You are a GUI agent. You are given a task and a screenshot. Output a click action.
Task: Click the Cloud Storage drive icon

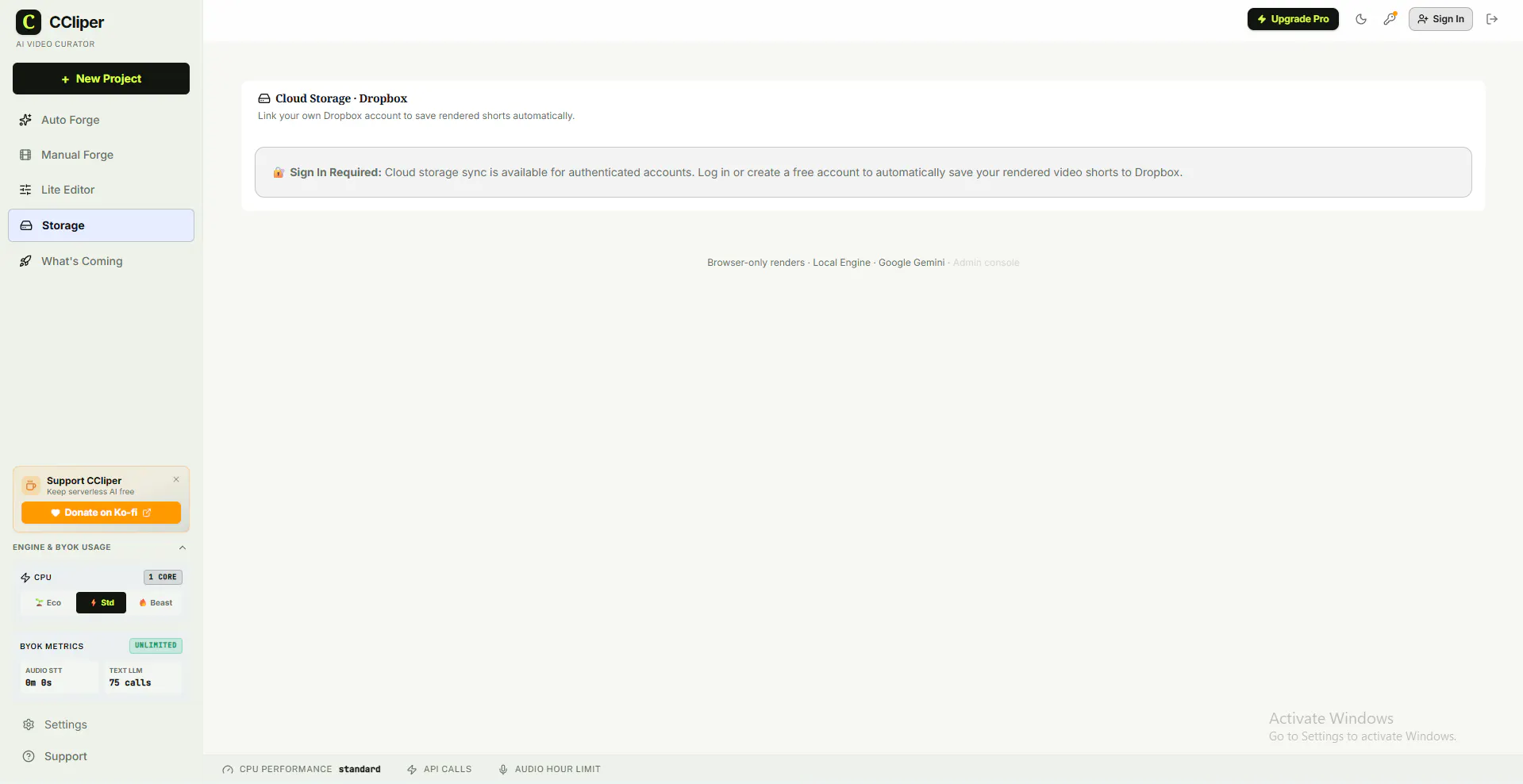[x=264, y=98]
